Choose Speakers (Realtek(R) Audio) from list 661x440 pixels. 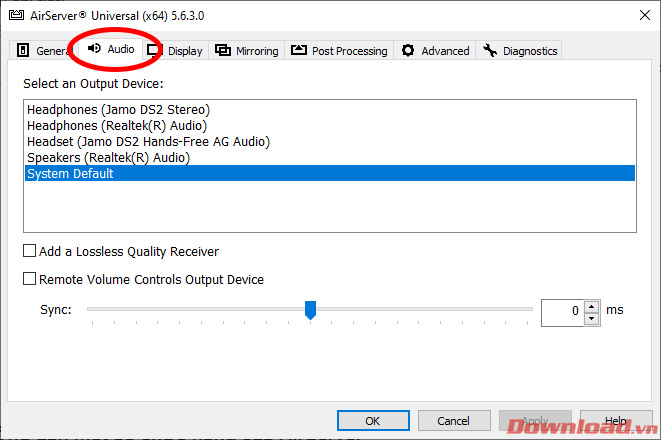(108, 157)
